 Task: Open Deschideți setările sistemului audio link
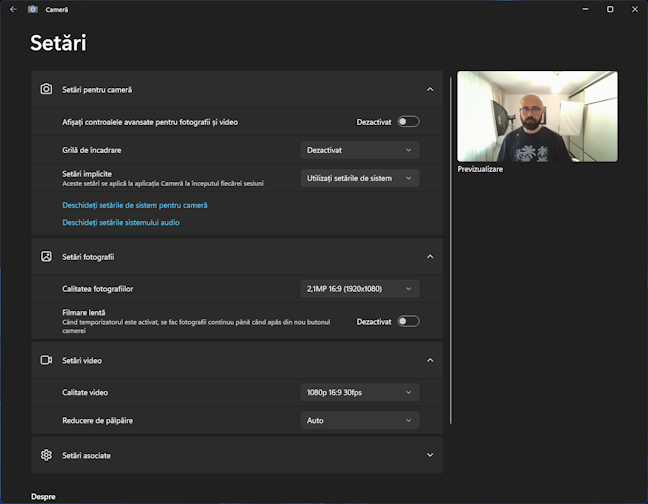pyautogui.click(x=121, y=222)
